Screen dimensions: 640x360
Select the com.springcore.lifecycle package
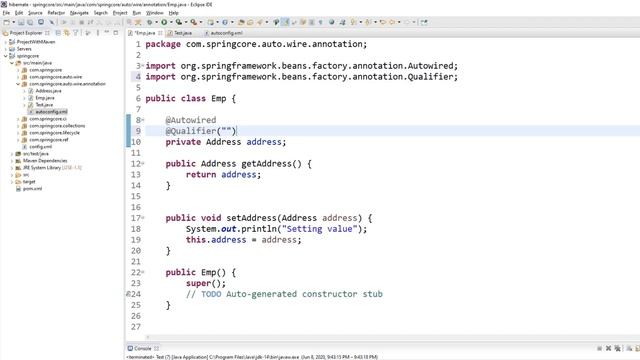pyautogui.click(x=54, y=133)
